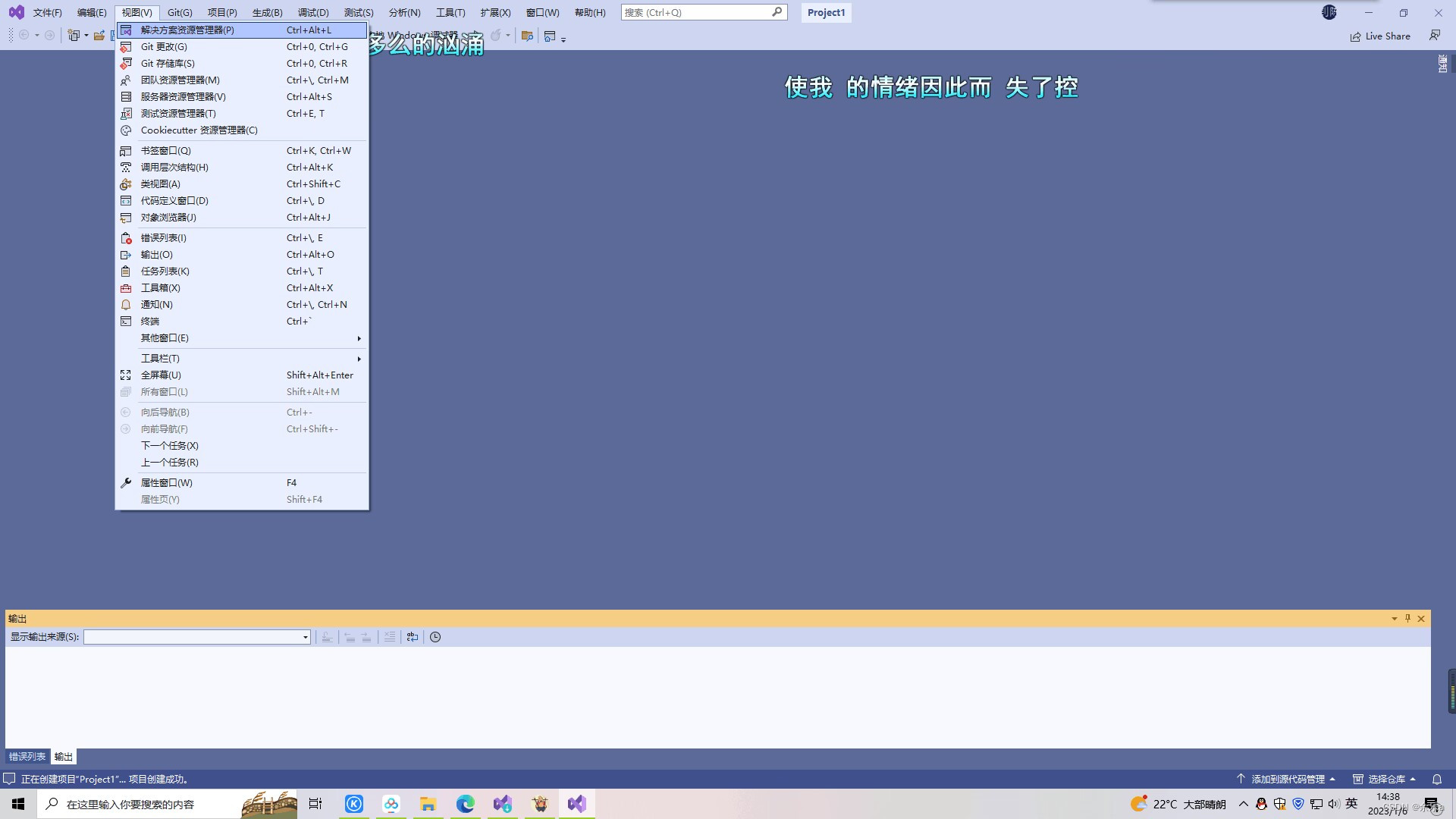Click the 通知(N) bell icon in menu
Screen dimensions: 1456x819
[x=126, y=305]
